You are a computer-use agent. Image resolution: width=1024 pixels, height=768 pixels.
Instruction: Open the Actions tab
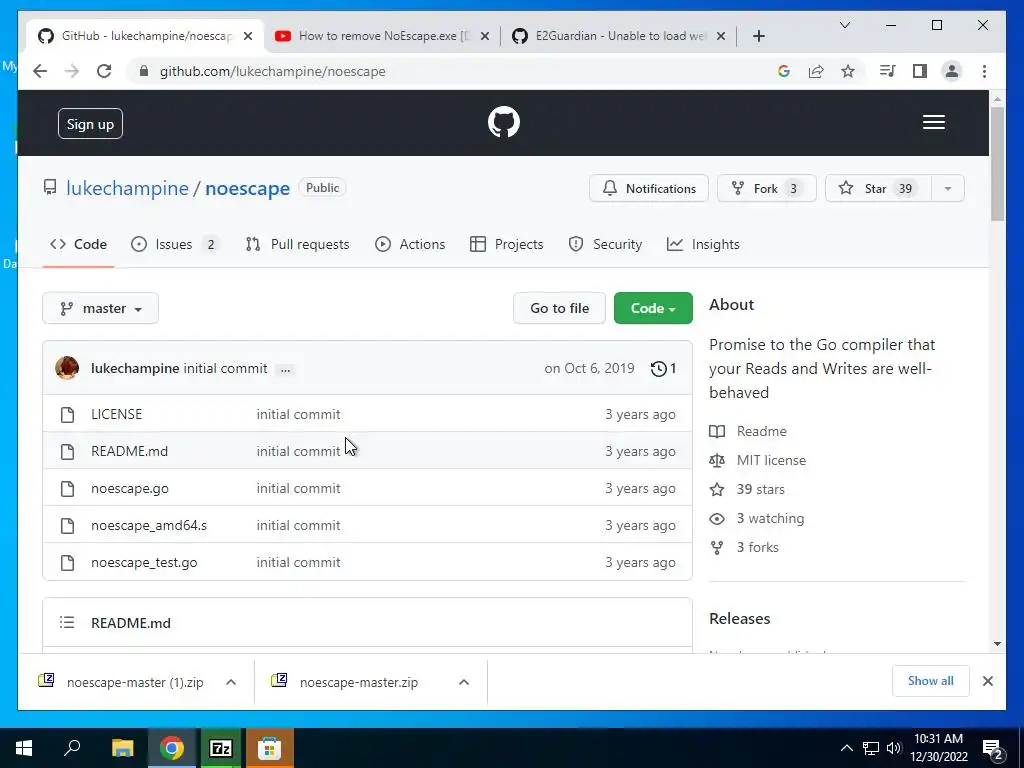(x=410, y=244)
